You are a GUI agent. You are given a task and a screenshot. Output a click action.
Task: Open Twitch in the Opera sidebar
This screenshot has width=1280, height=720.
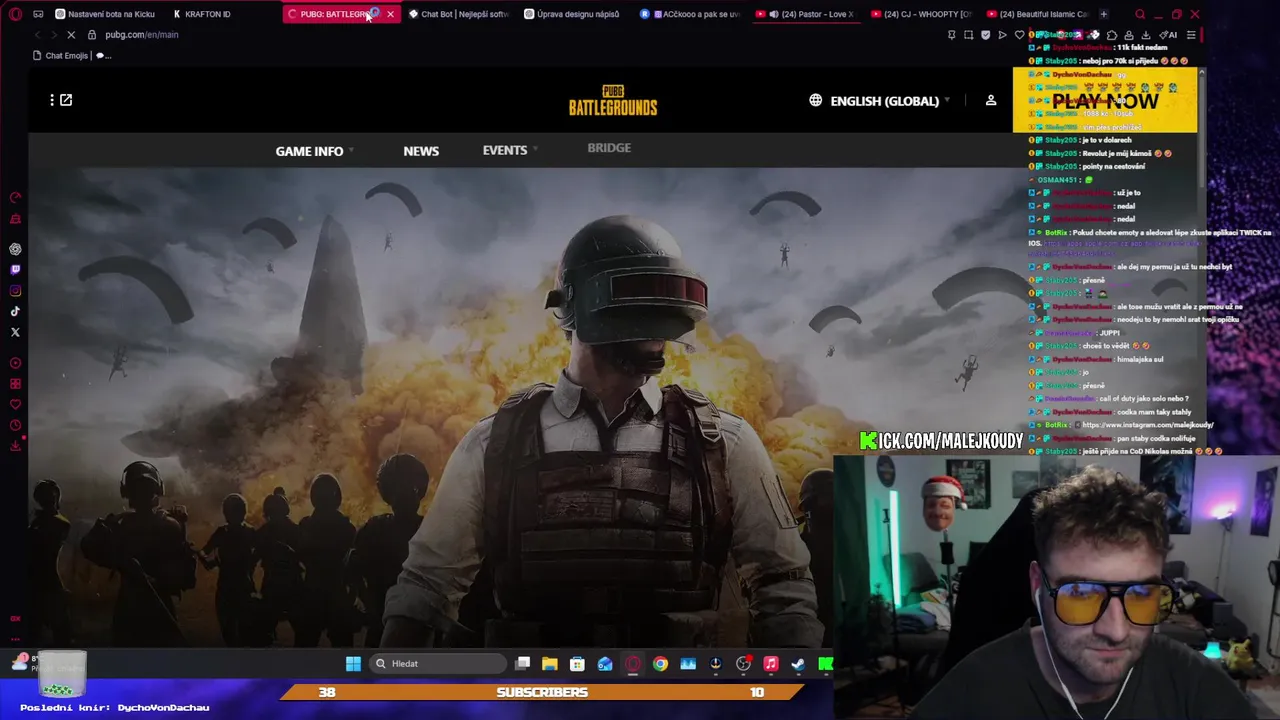(15, 270)
